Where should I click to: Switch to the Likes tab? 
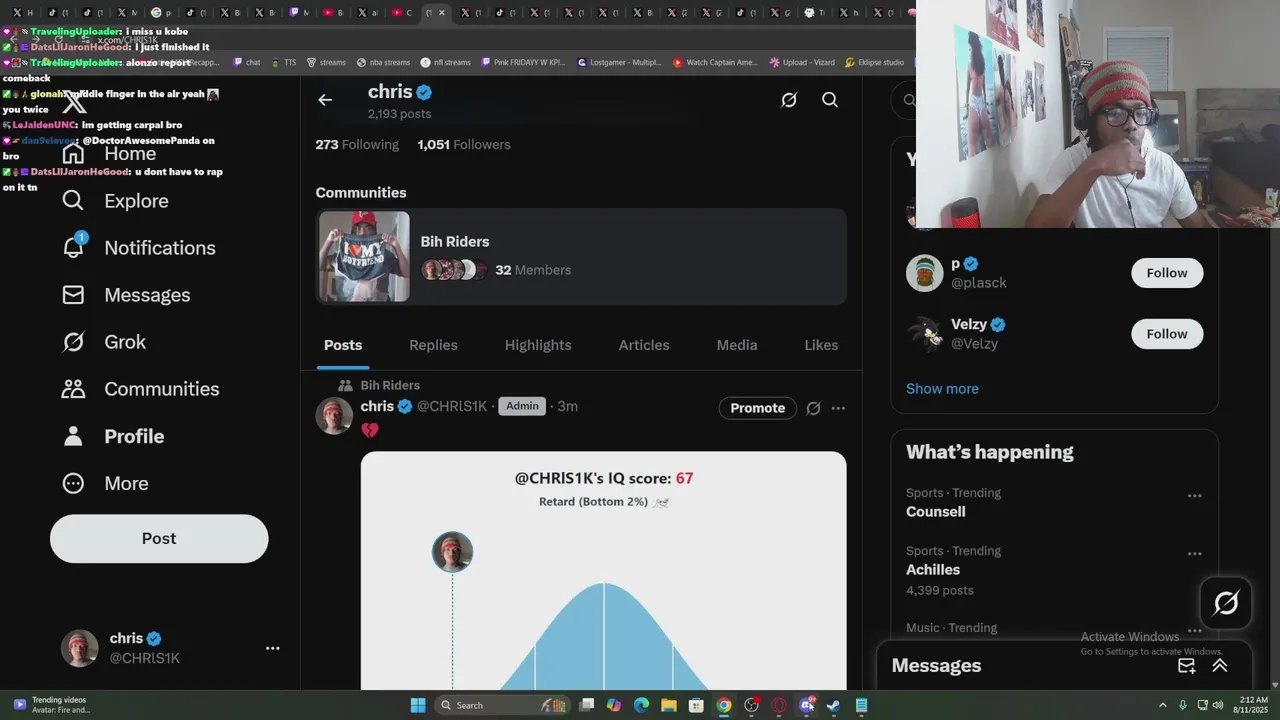pos(821,345)
